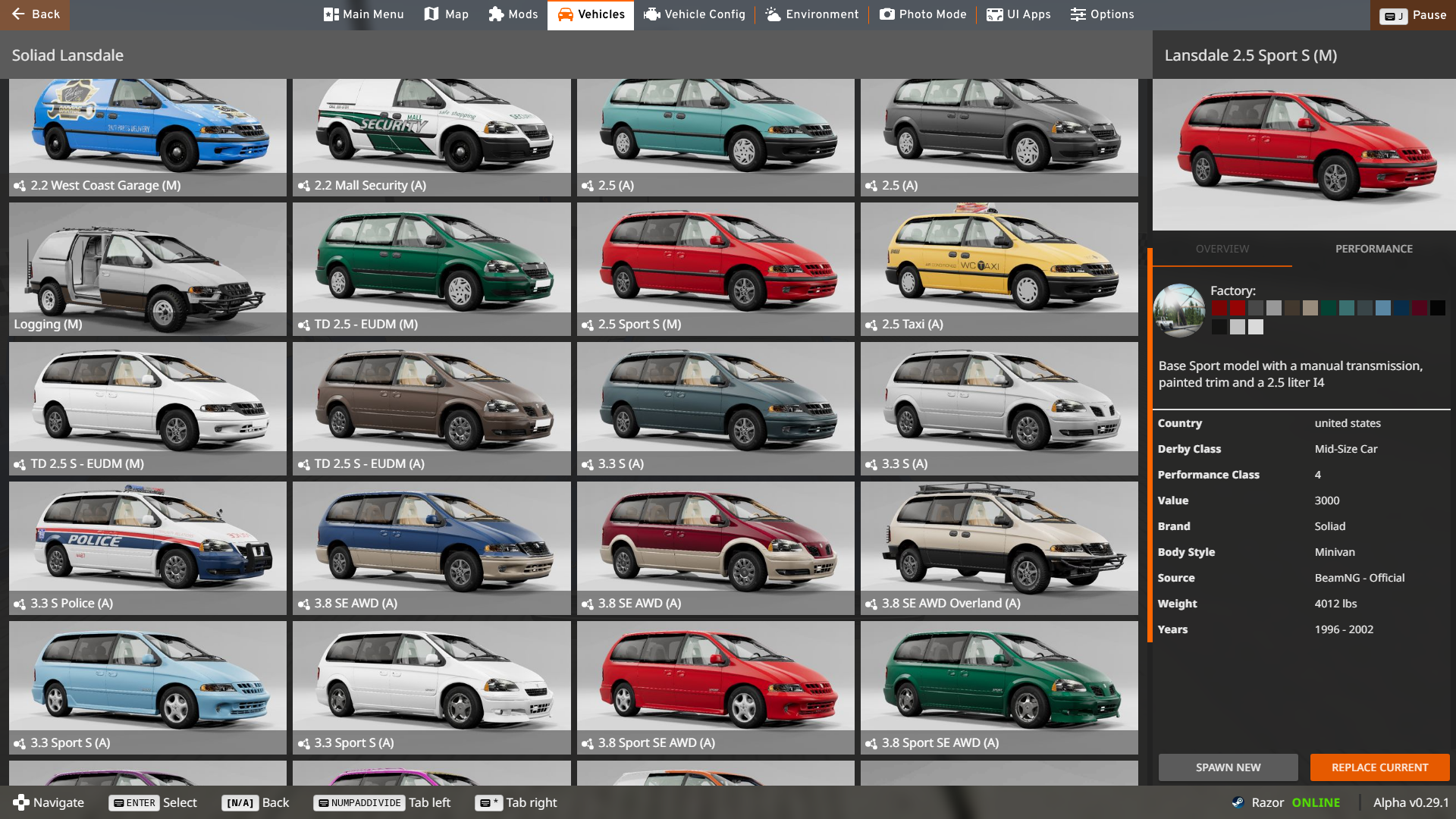Click the Photo Mode camera icon
Viewport: 1456px width, 819px height.
click(886, 14)
